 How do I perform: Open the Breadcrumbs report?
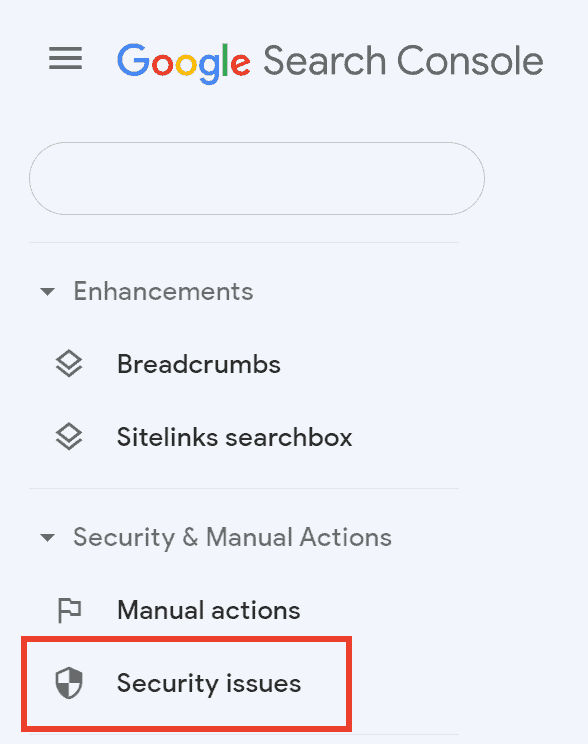(199, 364)
